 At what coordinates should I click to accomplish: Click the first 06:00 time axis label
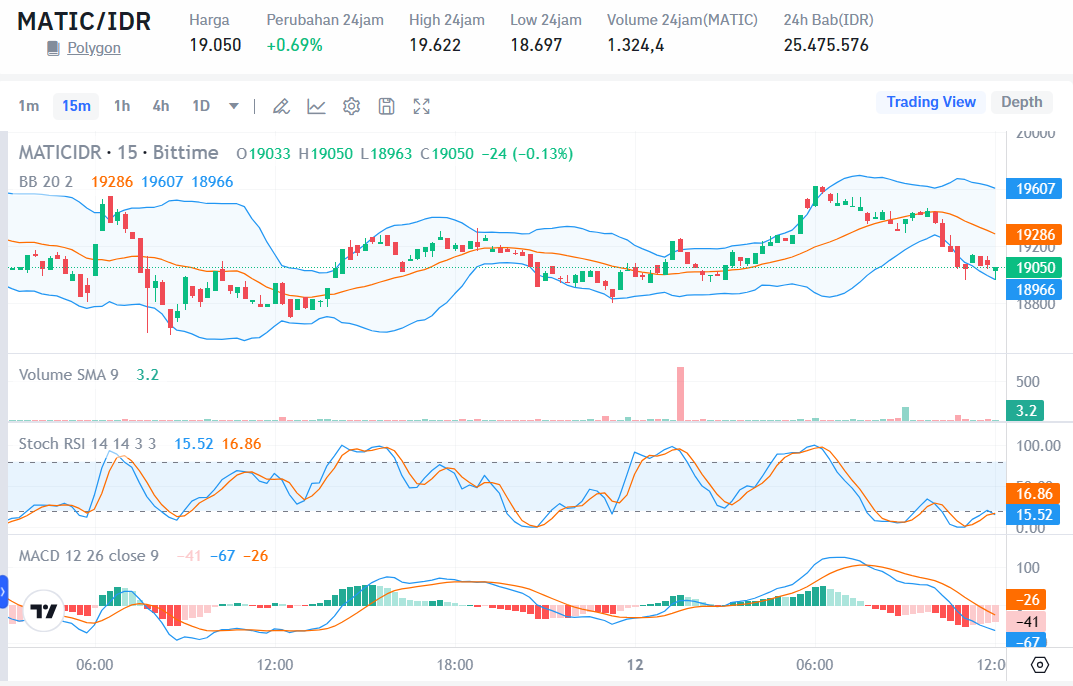click(94, 665)
